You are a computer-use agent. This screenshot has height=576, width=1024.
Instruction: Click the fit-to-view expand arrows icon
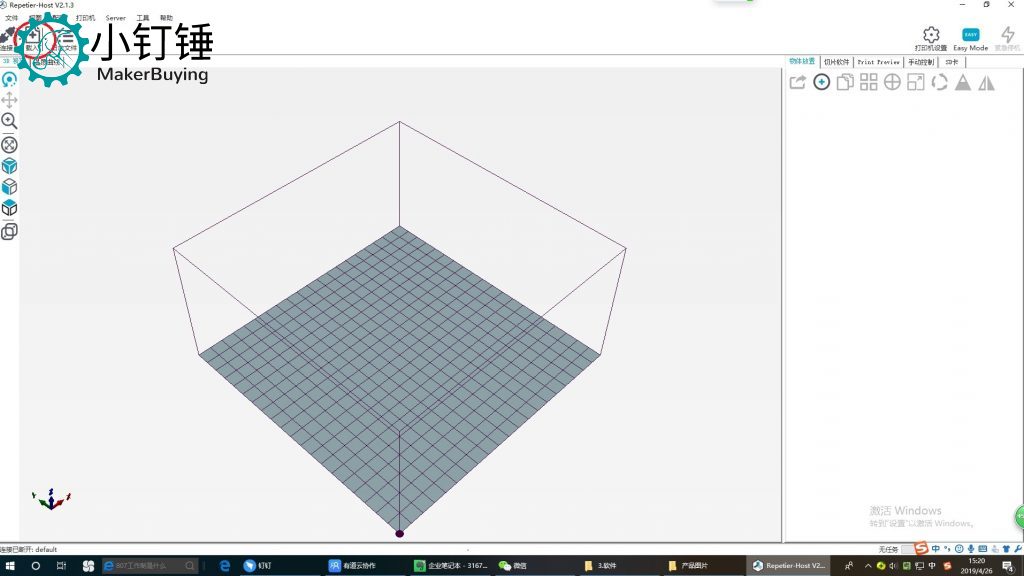[9, 145]
